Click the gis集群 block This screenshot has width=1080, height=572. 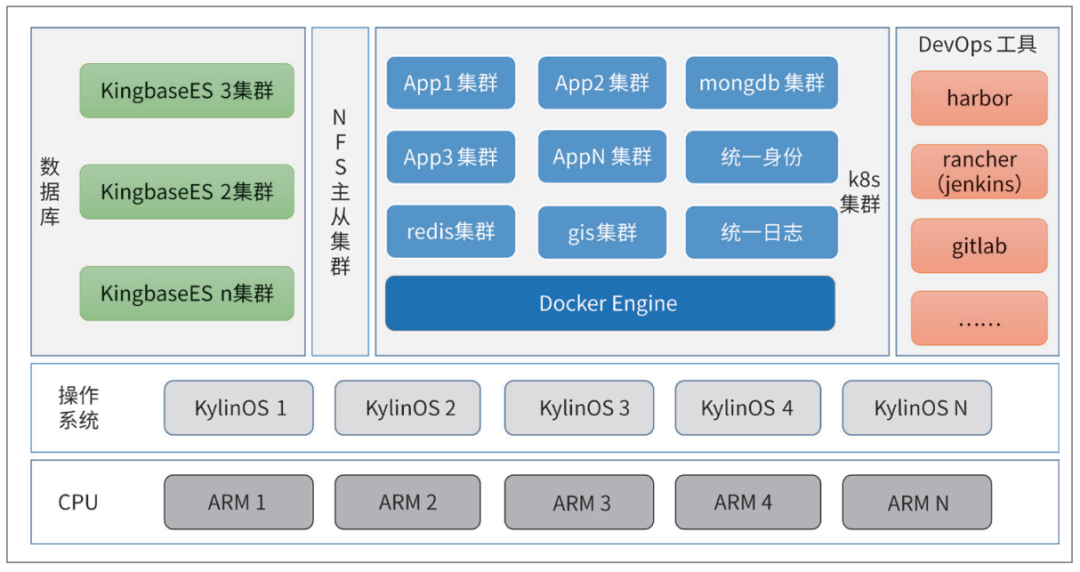click(x=602, y=232)
